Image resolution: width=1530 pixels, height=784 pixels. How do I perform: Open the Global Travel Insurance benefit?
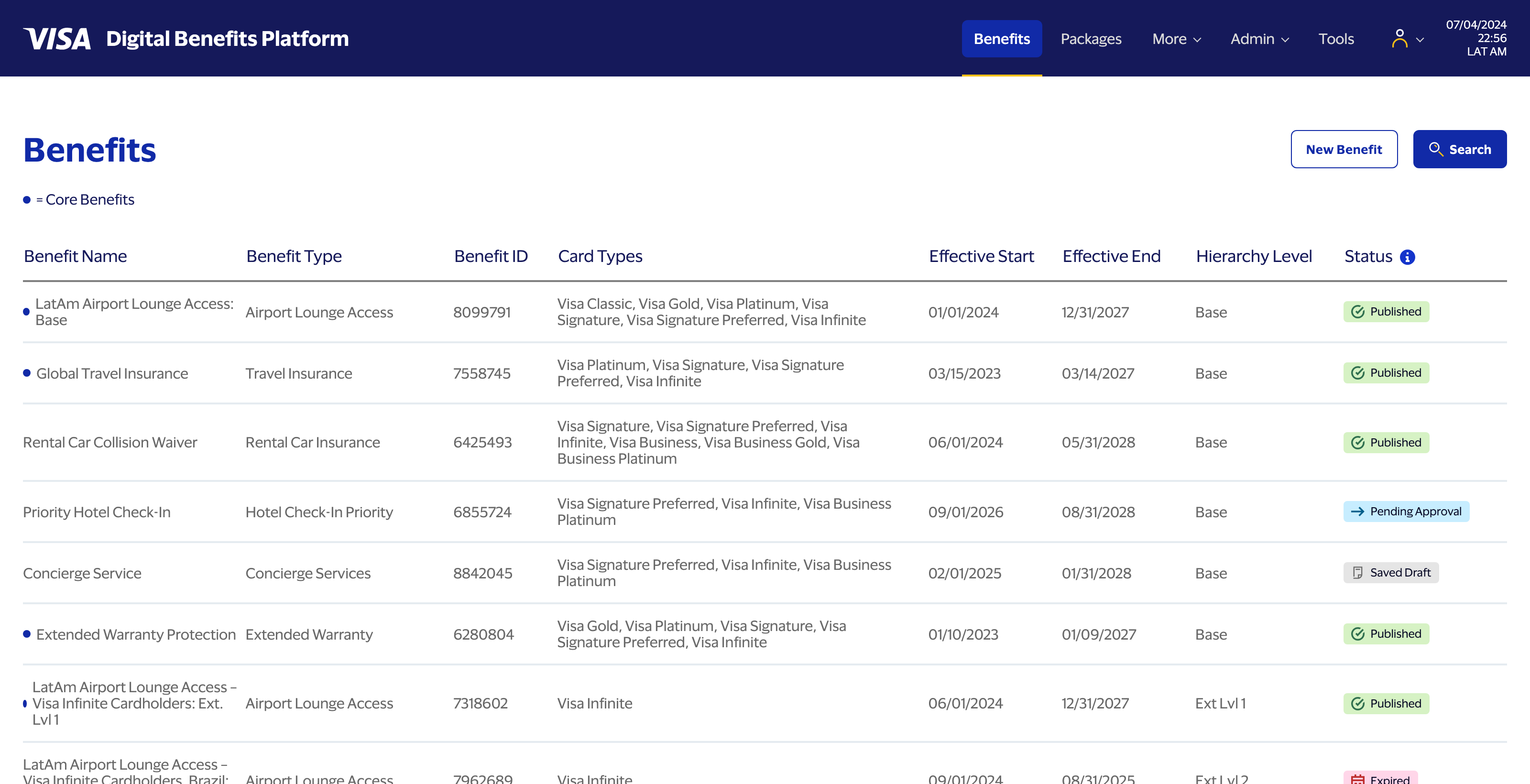(x=112, y=373)
